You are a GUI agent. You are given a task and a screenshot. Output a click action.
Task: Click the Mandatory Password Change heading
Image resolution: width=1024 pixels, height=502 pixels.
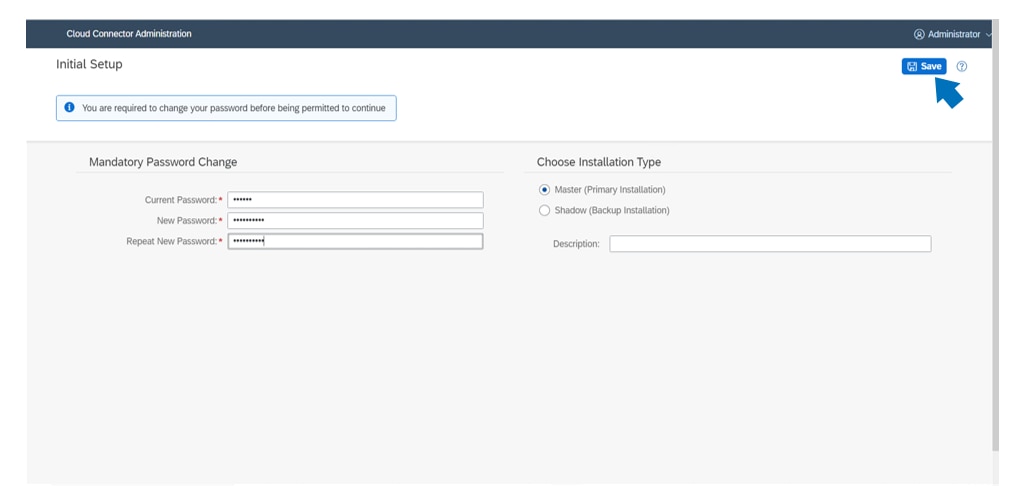pos(163,162)
